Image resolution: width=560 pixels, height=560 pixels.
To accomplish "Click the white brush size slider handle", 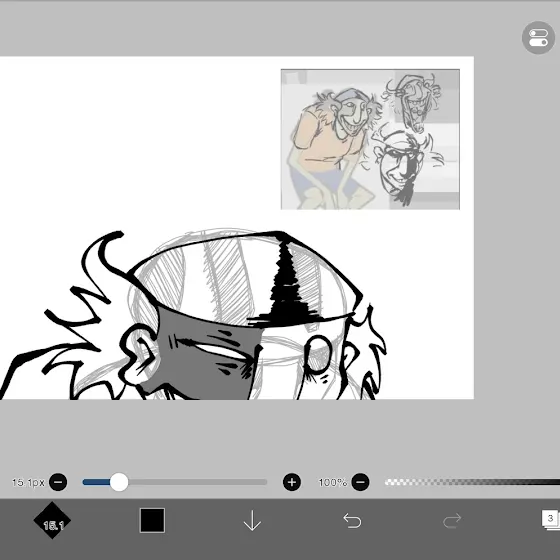I will tap(119, 482).
